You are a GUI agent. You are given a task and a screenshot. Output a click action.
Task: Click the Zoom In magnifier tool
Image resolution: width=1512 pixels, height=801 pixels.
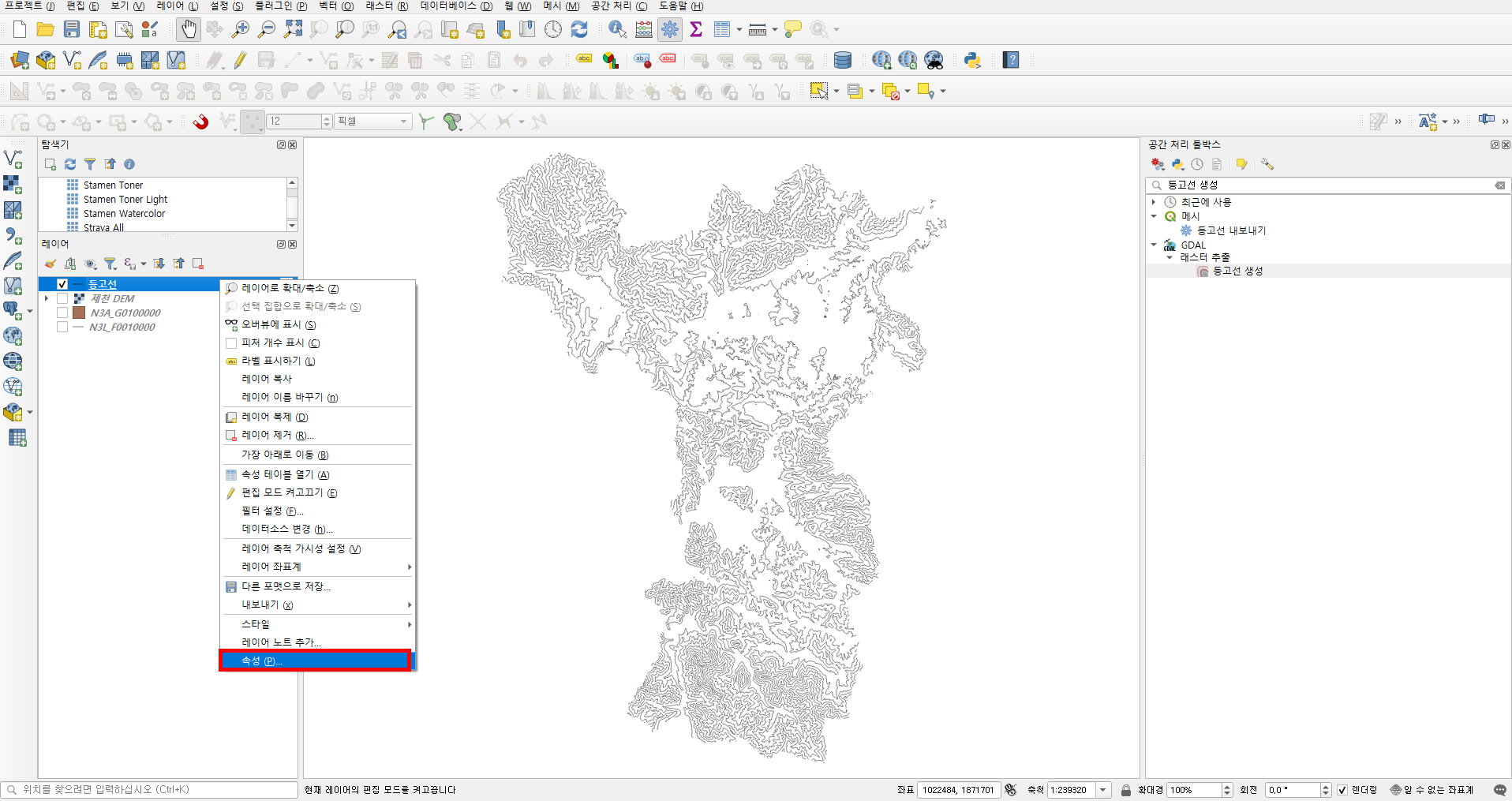tap(241, 30)
